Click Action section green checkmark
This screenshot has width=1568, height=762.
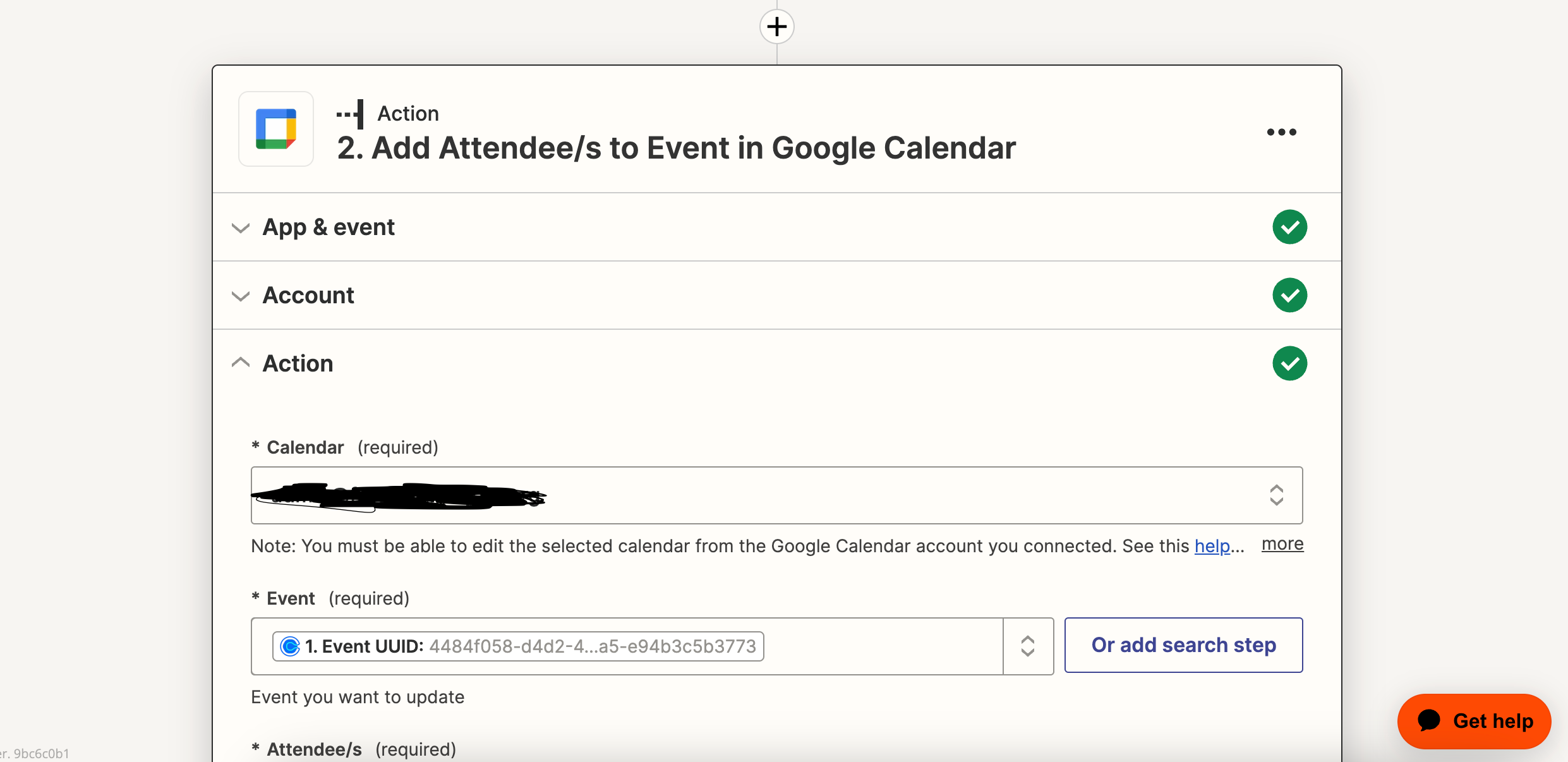(1289, 363)
